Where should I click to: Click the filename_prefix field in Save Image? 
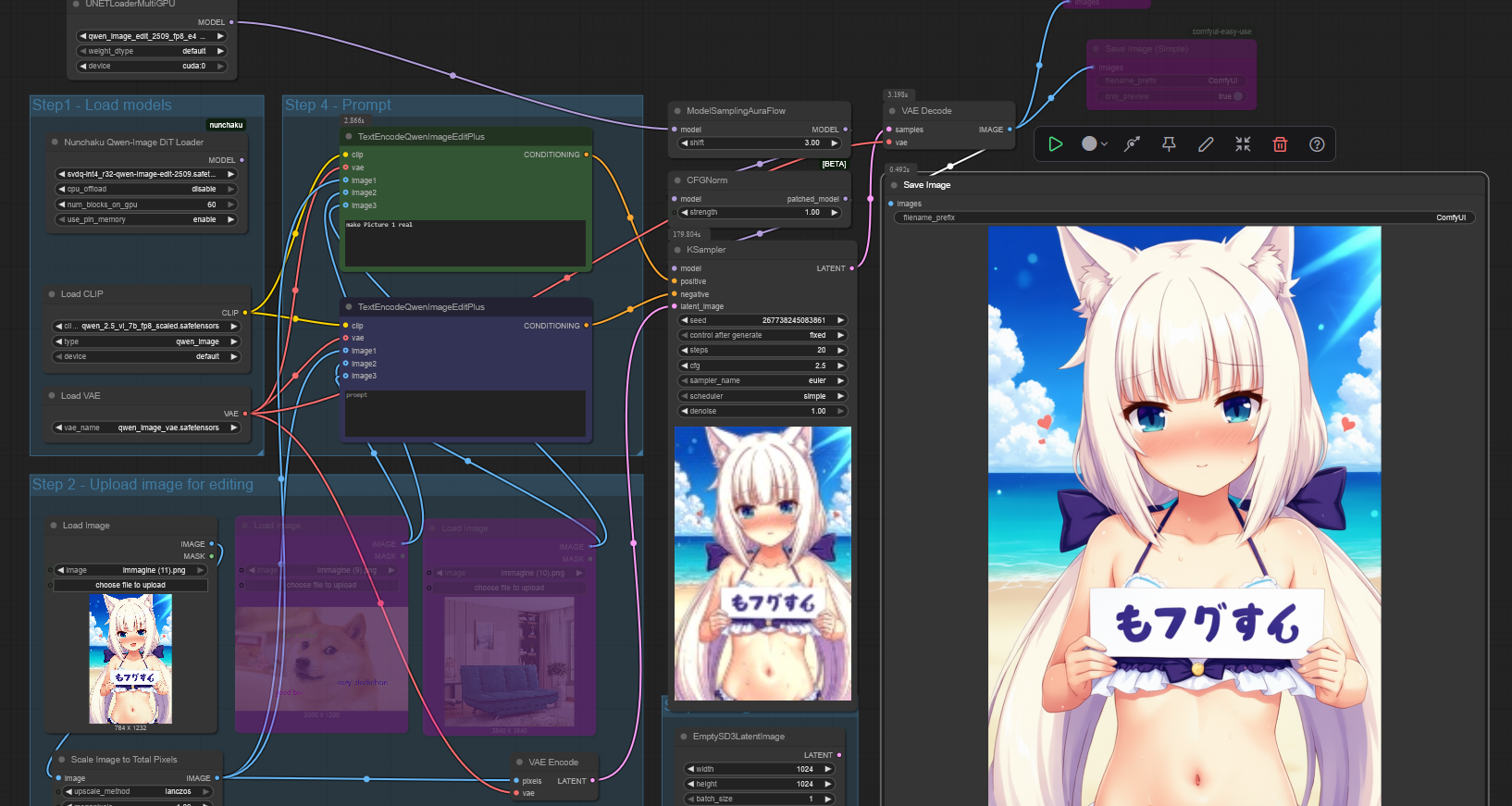[x=1184, y=217]
